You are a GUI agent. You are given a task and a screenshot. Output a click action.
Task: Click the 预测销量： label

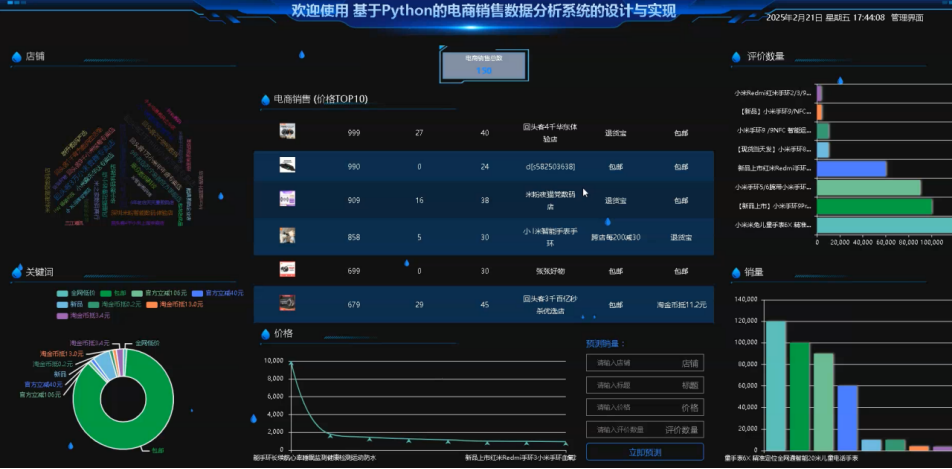pyautogui.click(x=606, y=344)
